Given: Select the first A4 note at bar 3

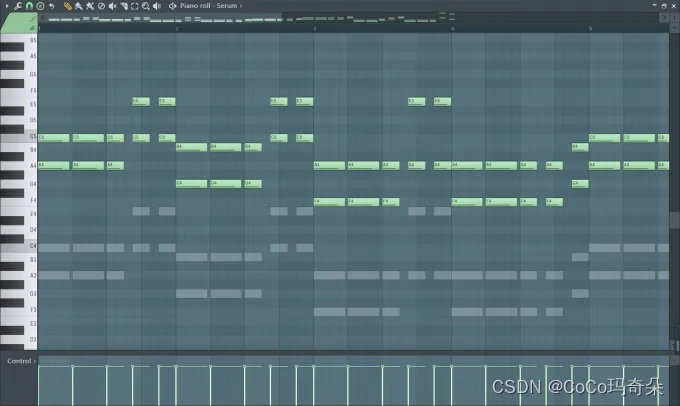Looking at the screenshot, I should 330,165.
